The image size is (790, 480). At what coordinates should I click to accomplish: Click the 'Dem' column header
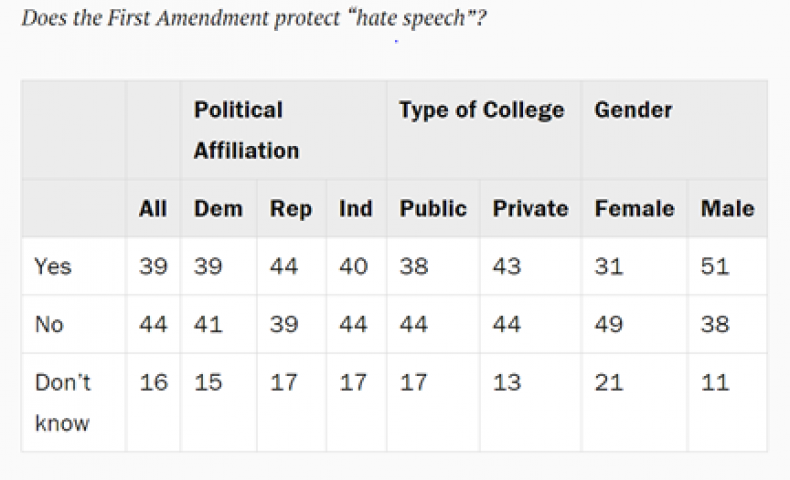218,209
